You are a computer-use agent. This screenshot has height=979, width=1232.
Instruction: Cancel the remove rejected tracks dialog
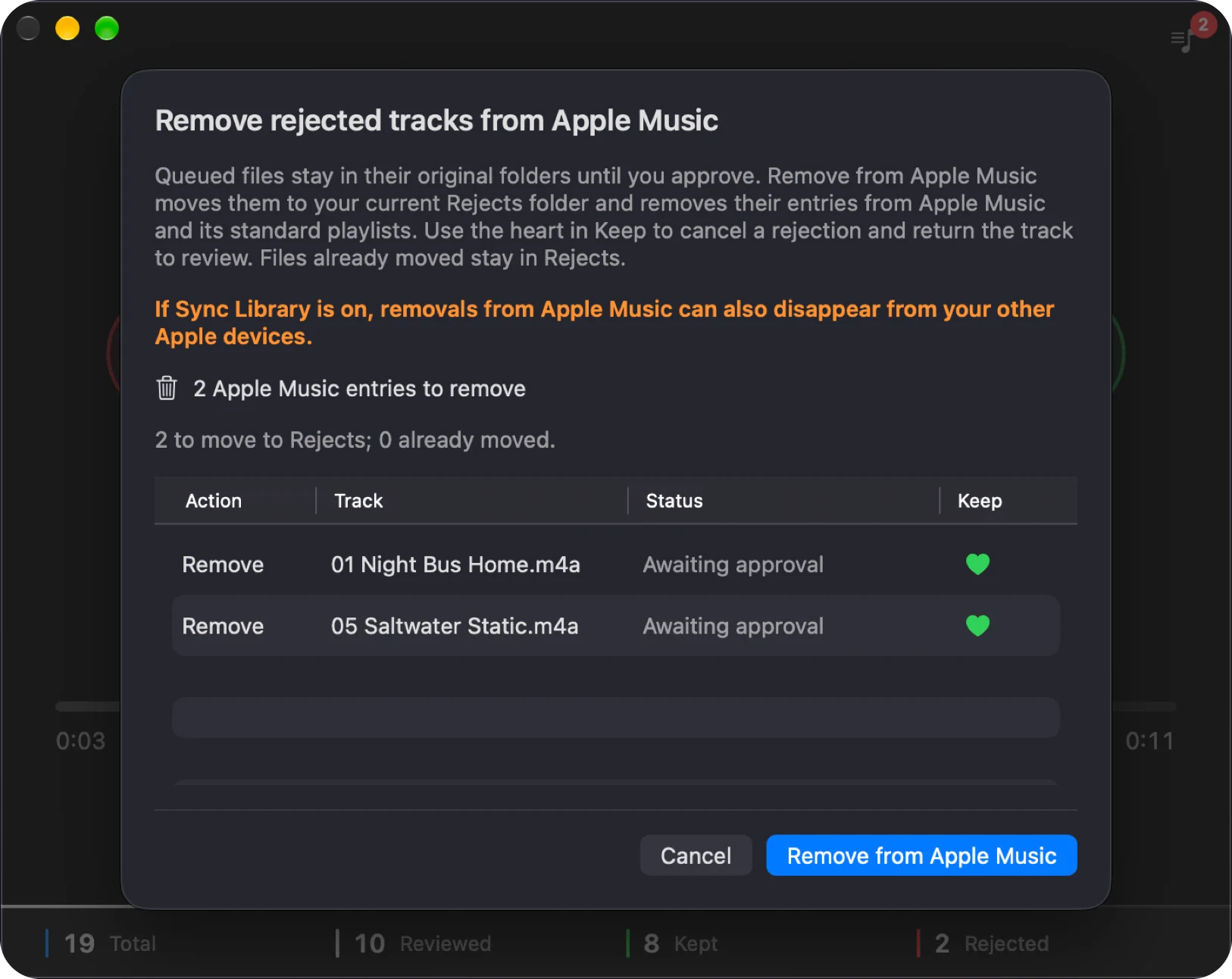coord(696,855)
